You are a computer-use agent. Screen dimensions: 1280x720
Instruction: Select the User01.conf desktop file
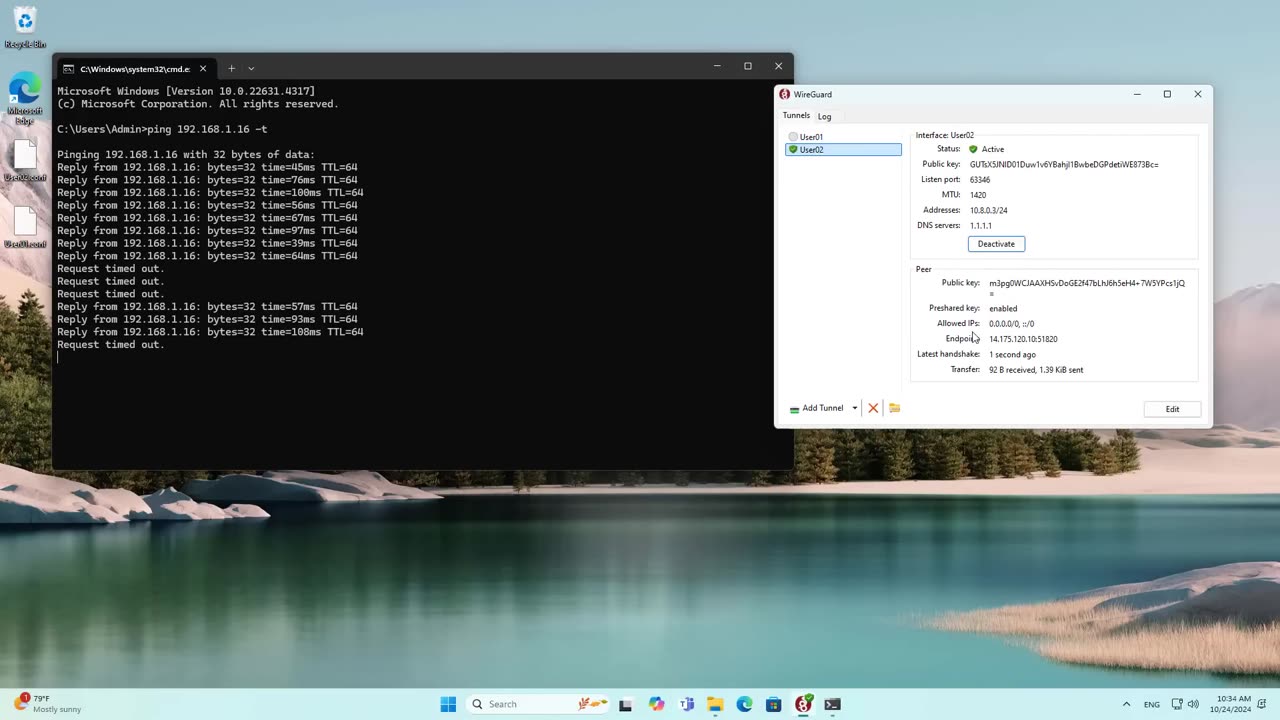point(25,227)
